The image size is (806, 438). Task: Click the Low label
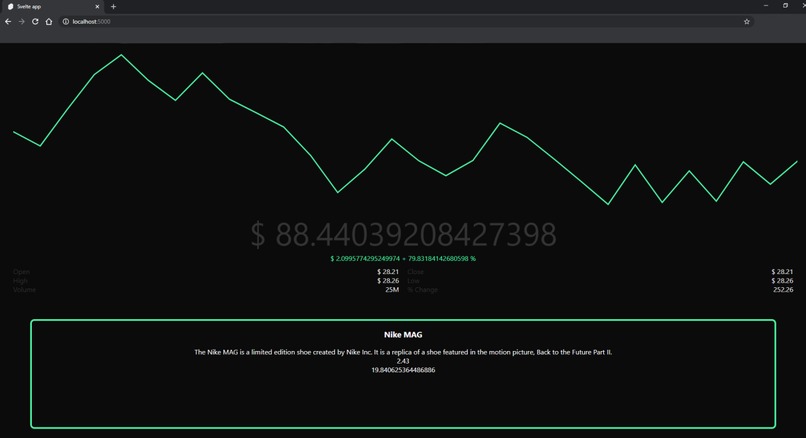tap(413, 281)
